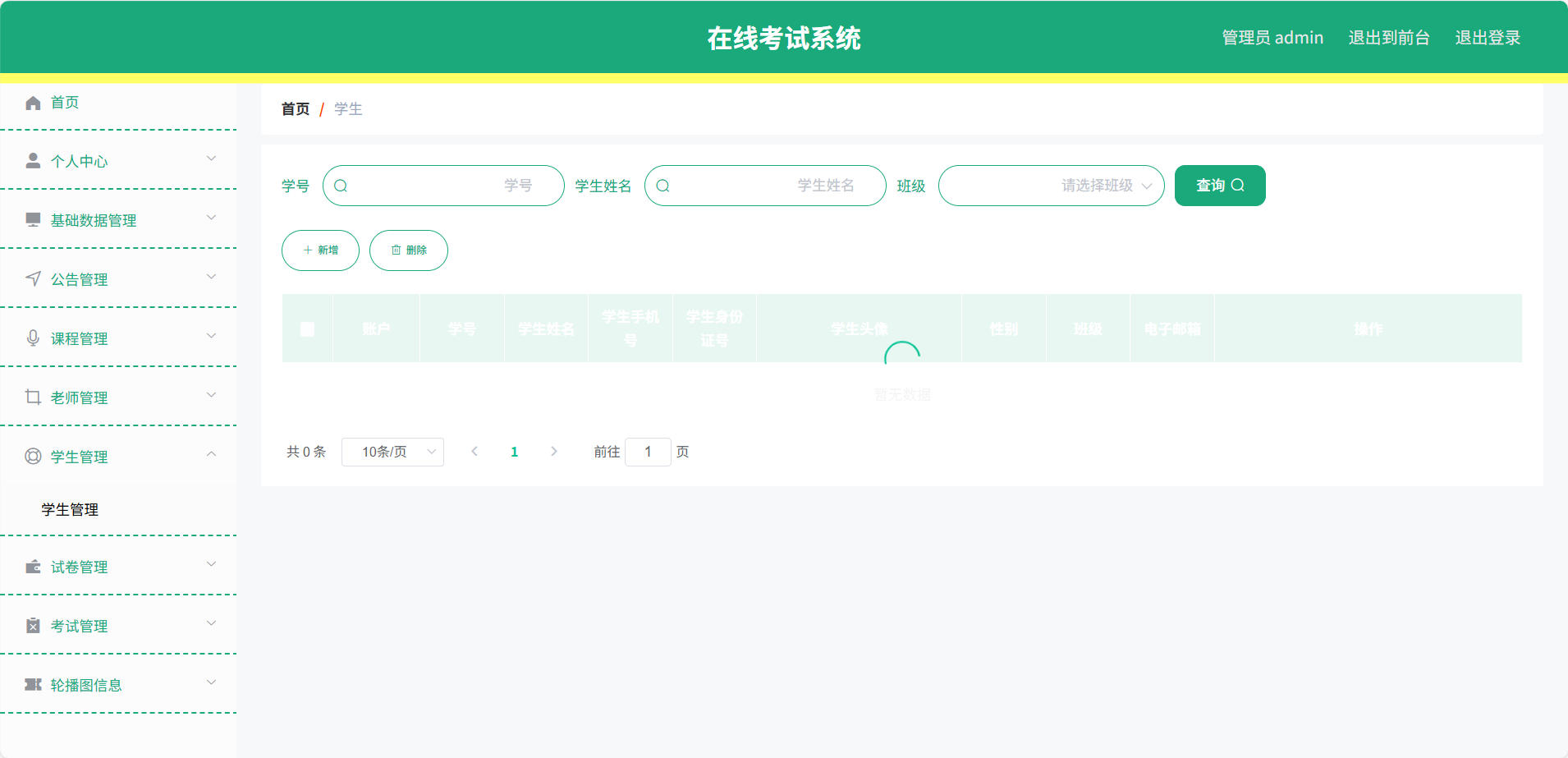This screenshot has height=758, width=1568.
Task: Click the home icon in sidebar
Action: coord(33,103)
